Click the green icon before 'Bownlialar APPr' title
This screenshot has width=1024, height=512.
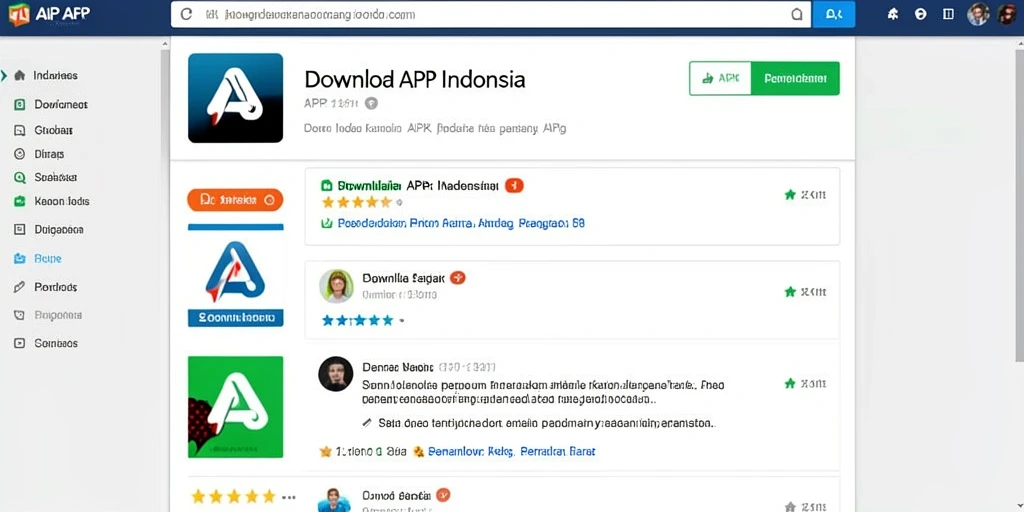(327, 185)
